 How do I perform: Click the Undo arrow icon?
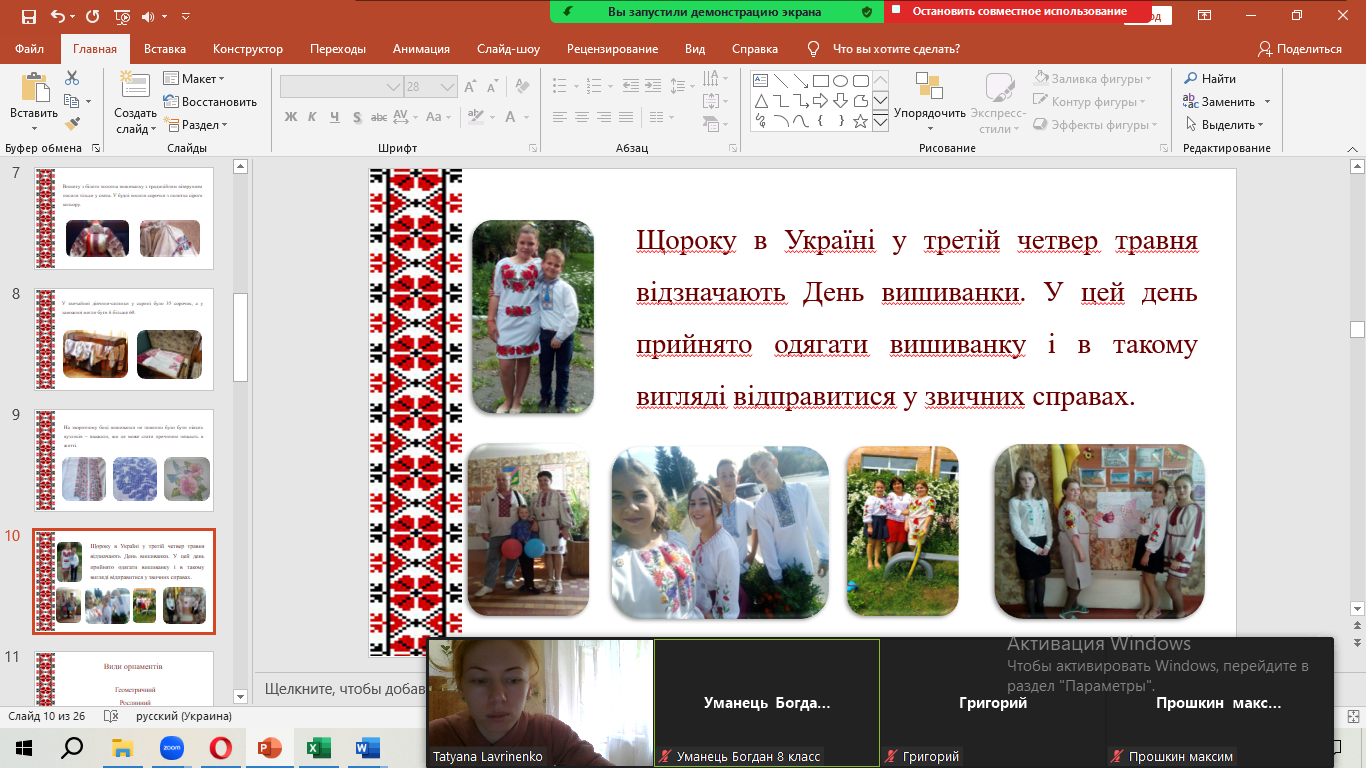point(58,16)
